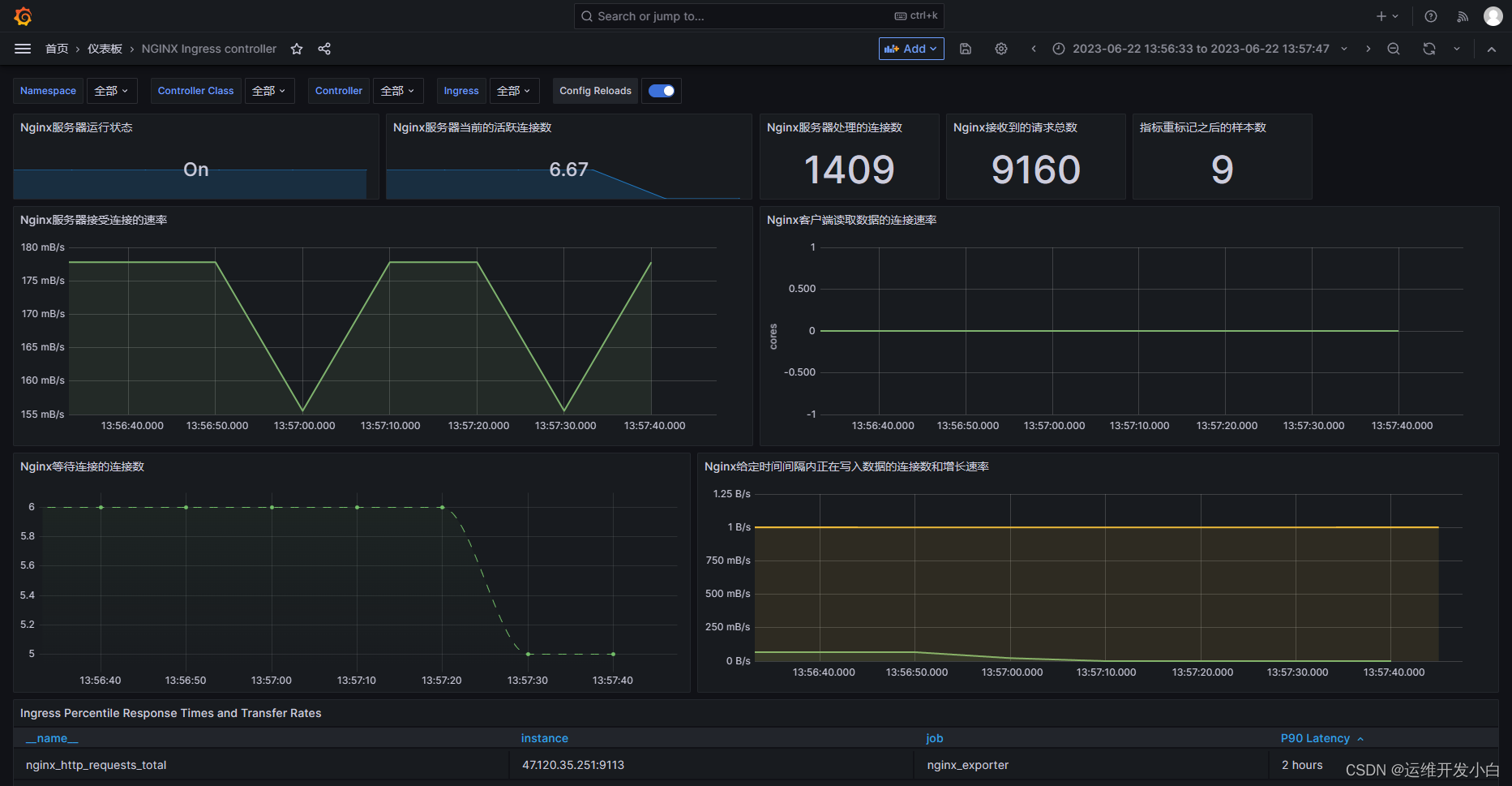
Task: Click the 9160 total requests value
Action: [x=1036, y=170]
